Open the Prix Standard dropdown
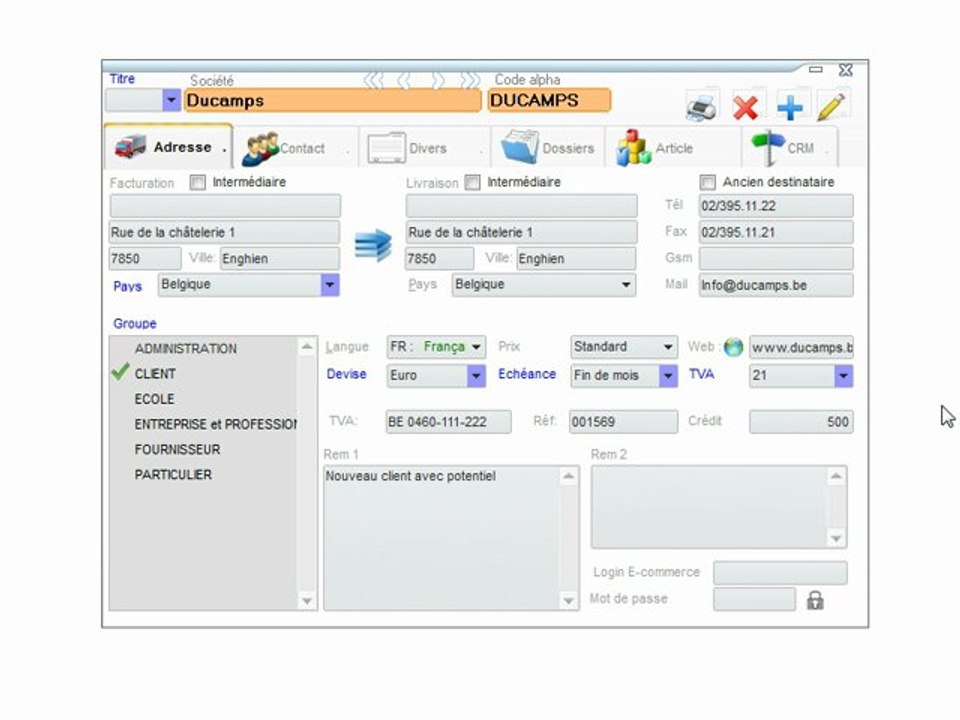The width and height of the screenshot is (960, 720). point(668,347)
